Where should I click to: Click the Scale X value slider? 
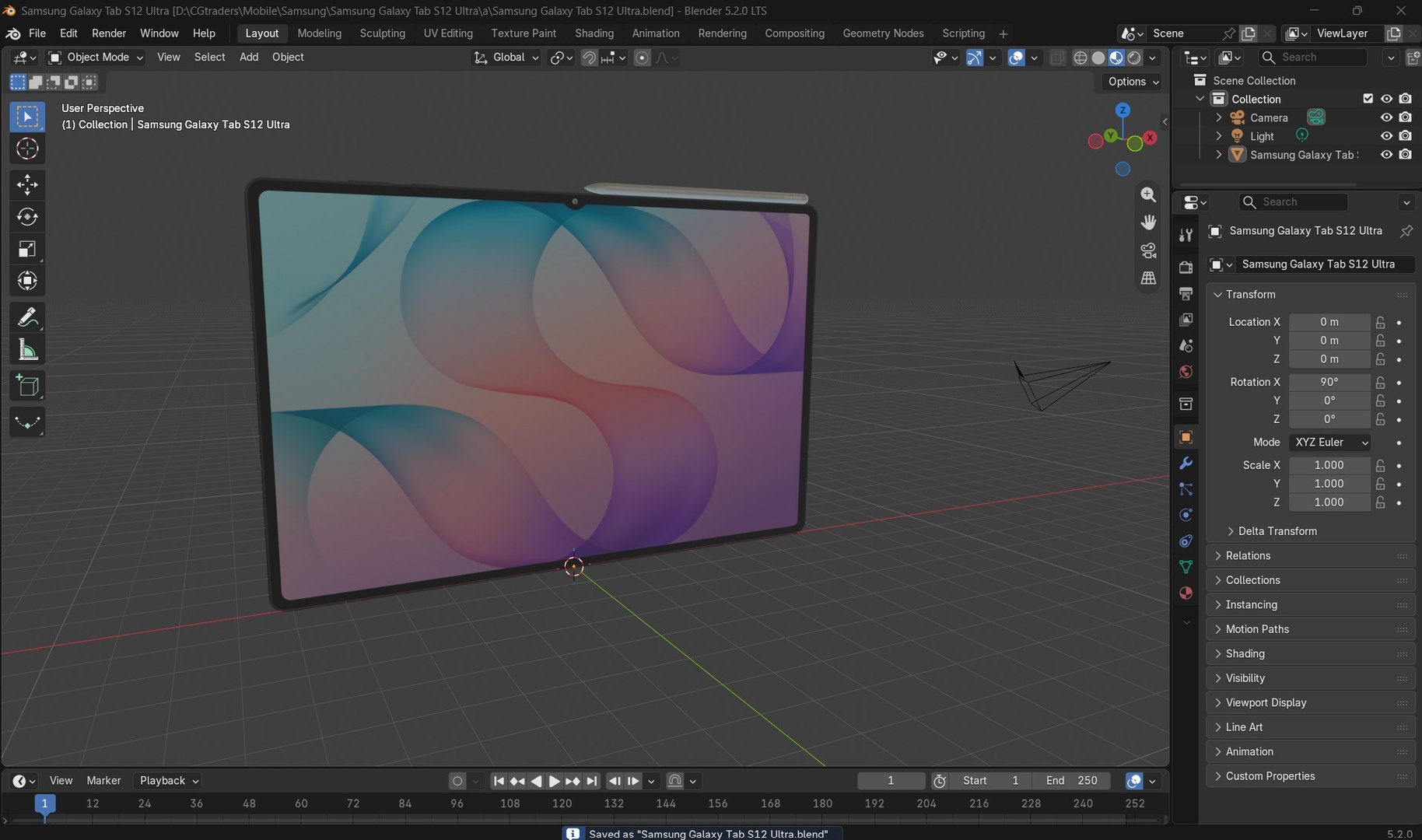click(1329, 465)
